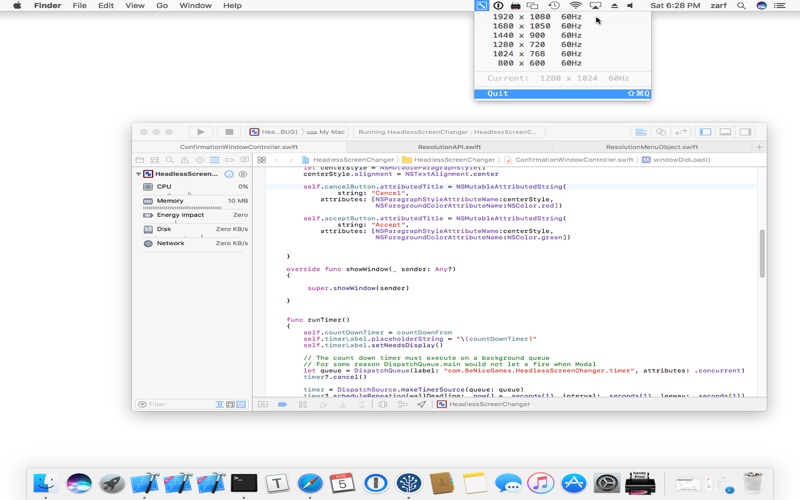Select 1920 x 1080 60Hz resolution
800x500 pixels.
(x=536, y=17)
